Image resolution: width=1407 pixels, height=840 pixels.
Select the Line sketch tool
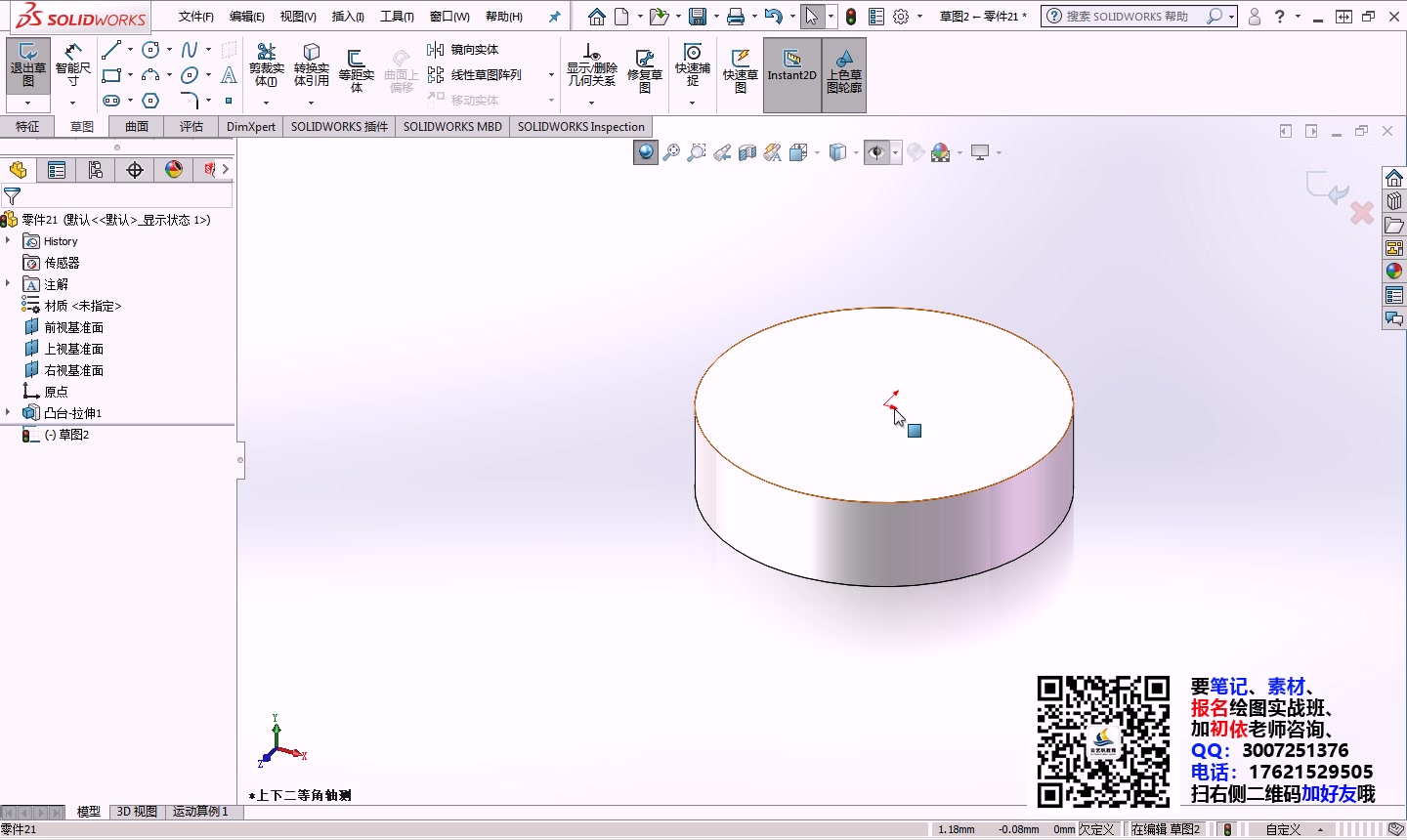click(111, 49)
